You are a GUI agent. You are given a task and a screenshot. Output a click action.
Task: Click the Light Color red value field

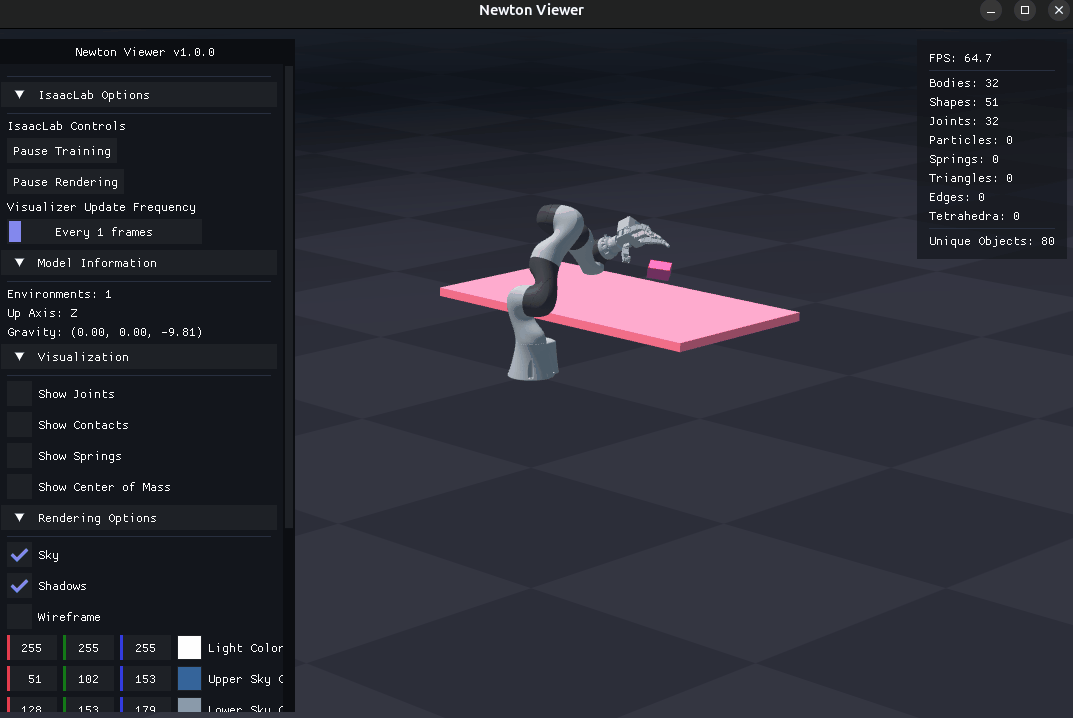click(32, 648)
